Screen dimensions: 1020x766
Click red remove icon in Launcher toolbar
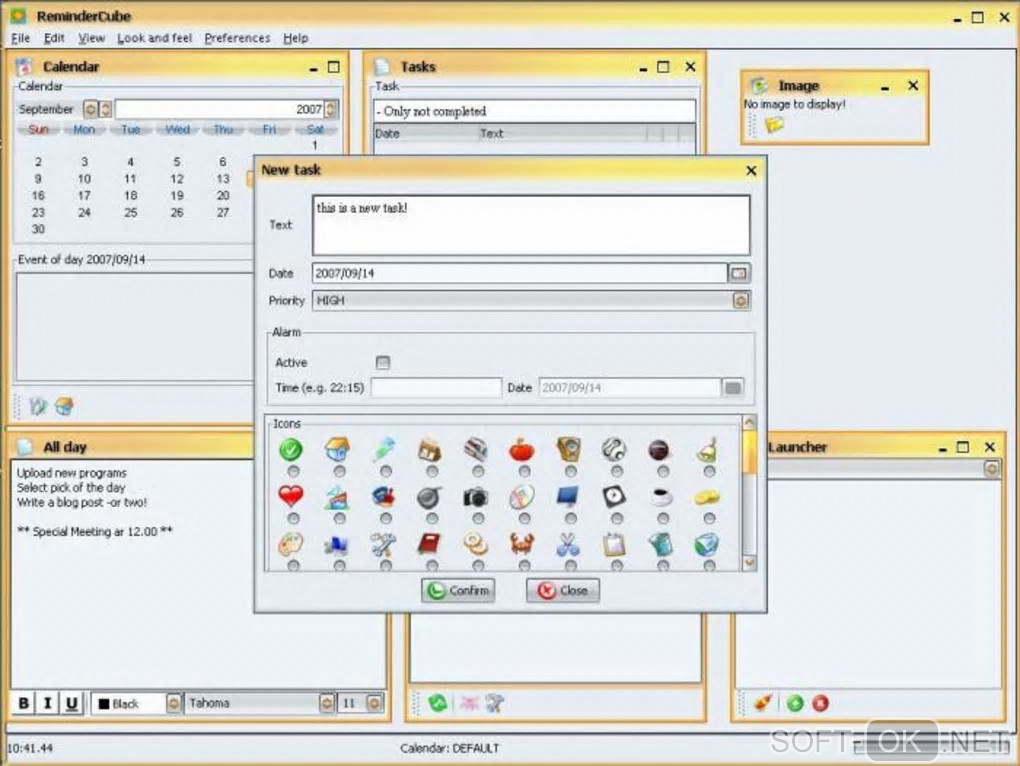821,703
